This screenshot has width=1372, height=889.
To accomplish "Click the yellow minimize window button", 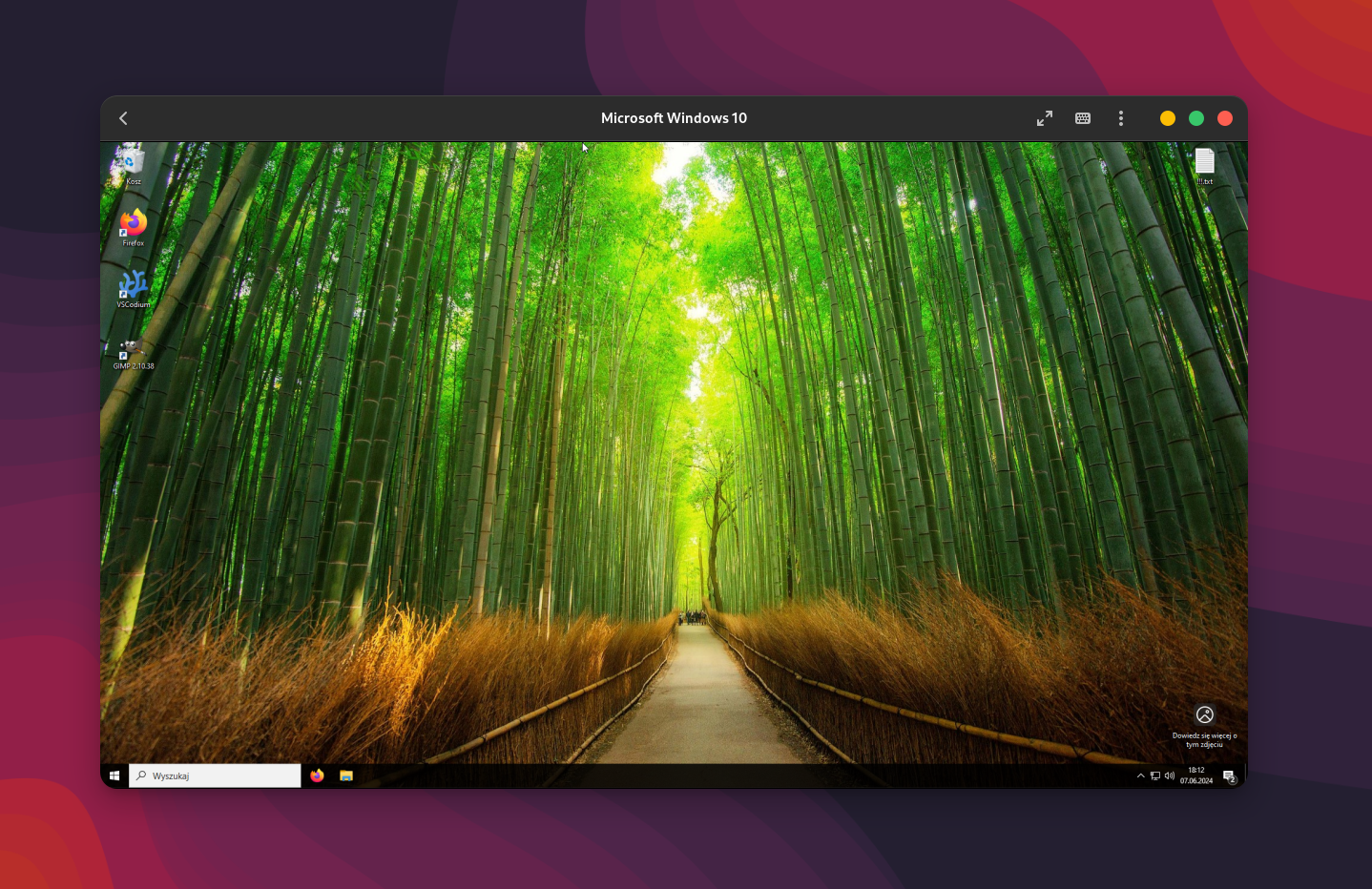I will point(1168,118).
